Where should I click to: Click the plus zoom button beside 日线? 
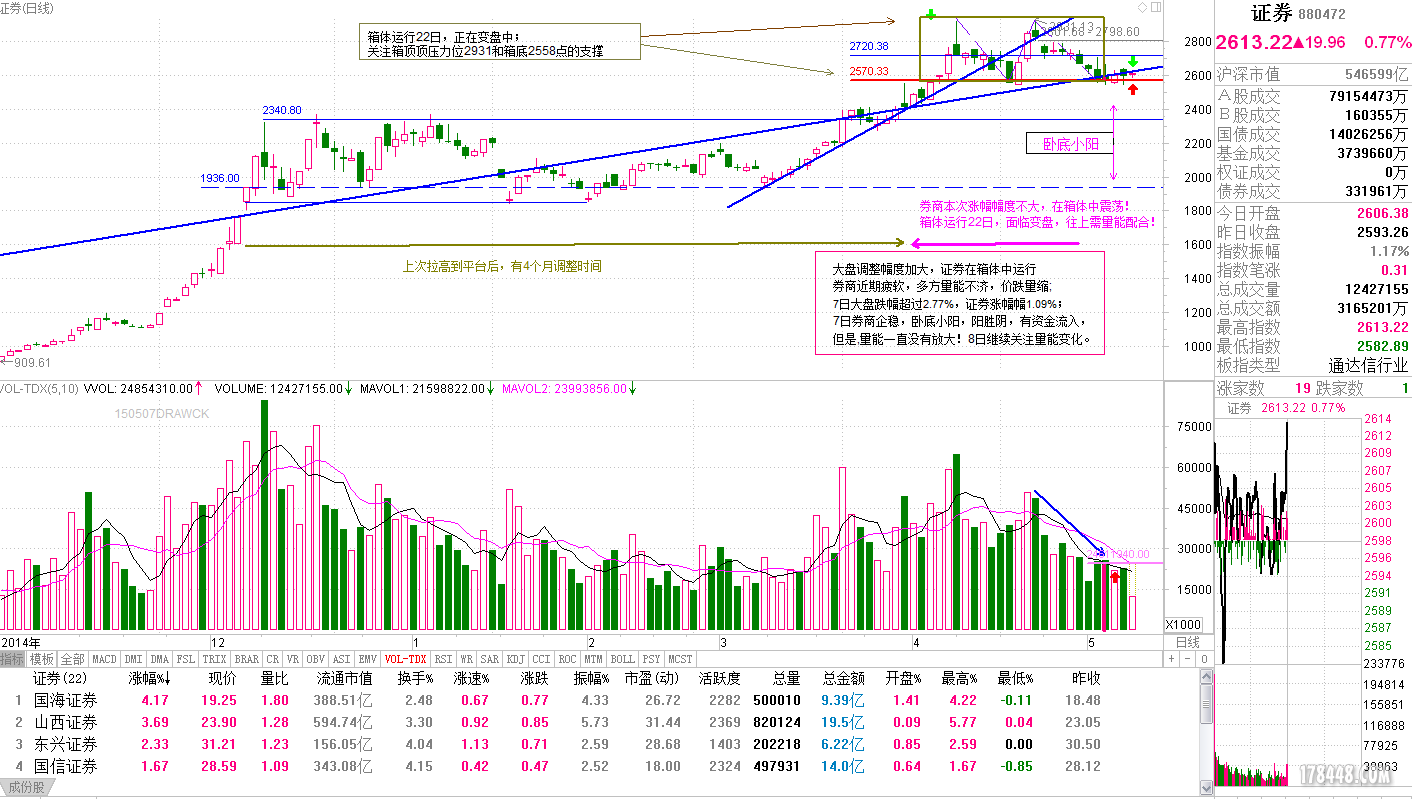coord(1173,660)
